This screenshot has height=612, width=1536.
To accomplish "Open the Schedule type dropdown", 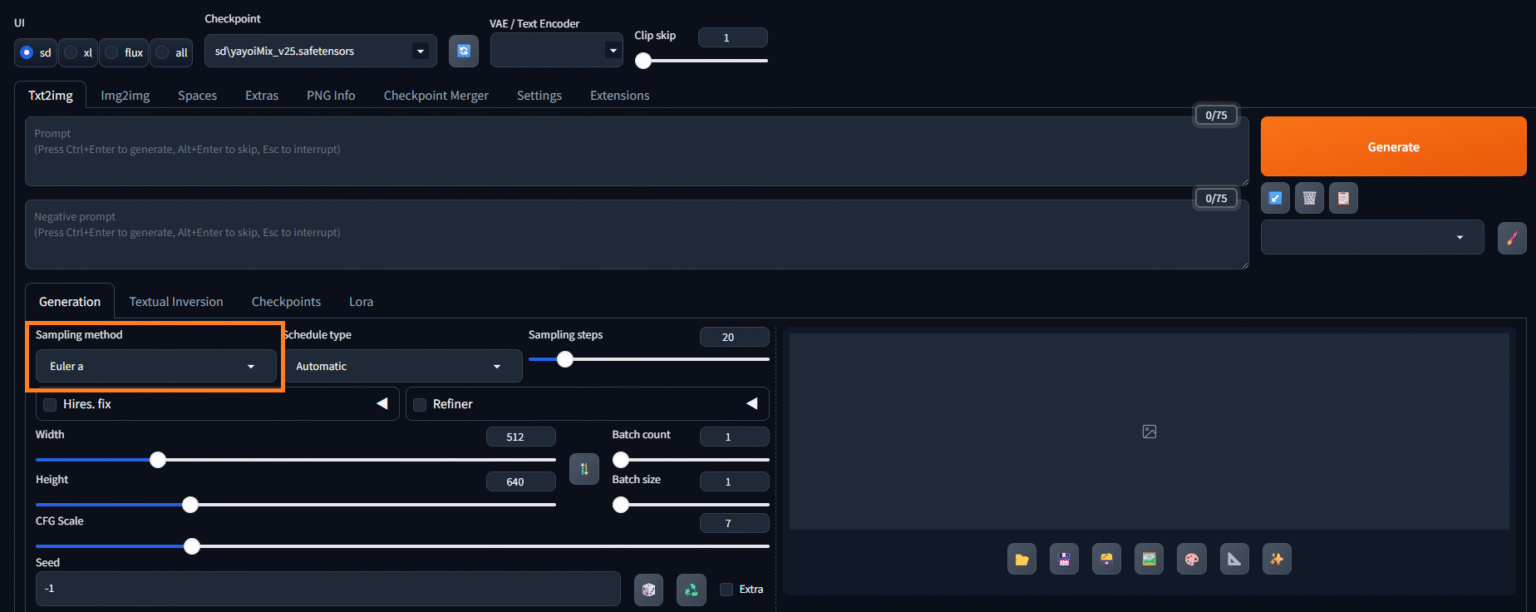I will [404, 366].
